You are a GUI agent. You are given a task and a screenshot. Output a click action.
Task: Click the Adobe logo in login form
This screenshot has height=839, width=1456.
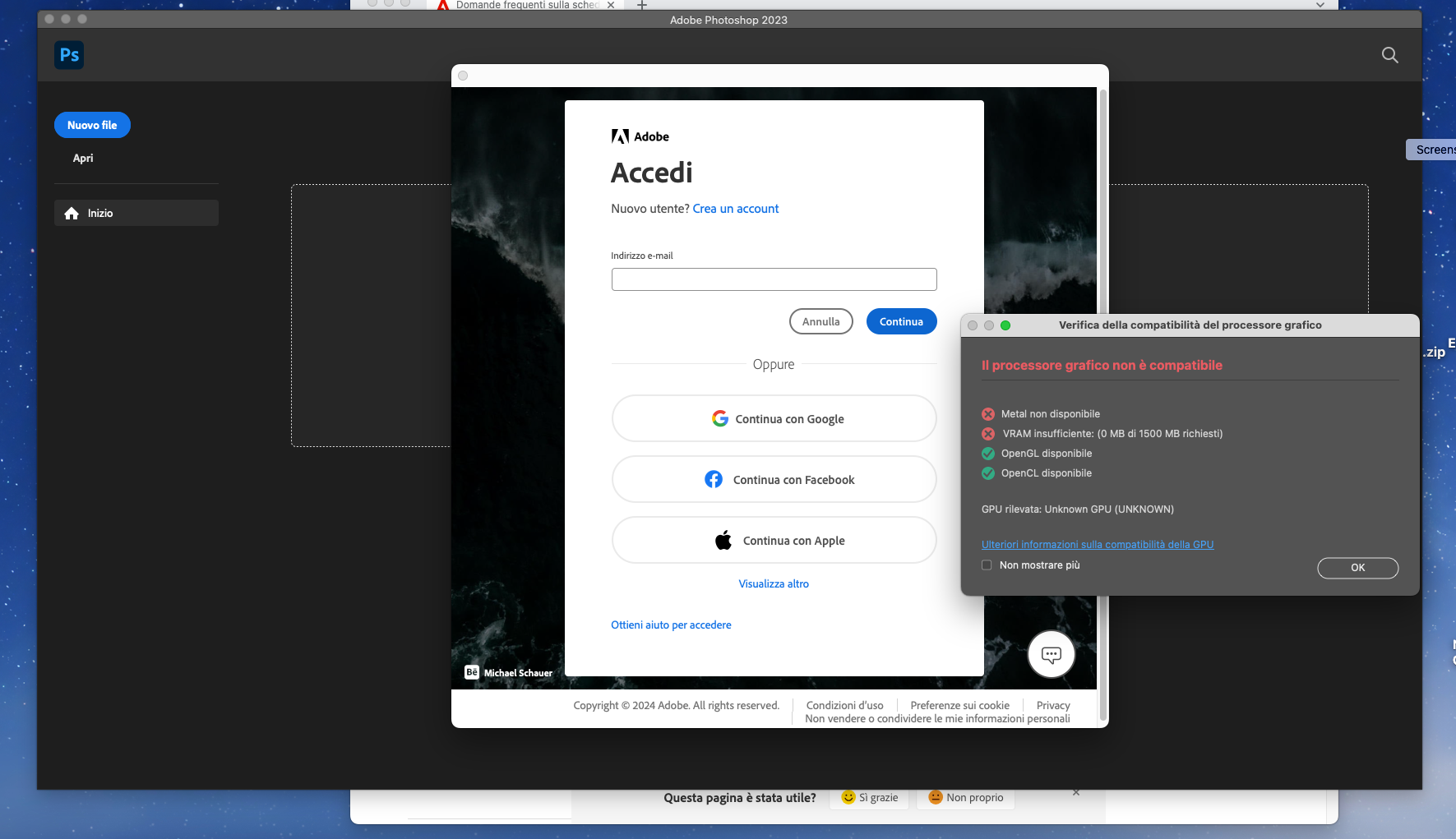640,136
